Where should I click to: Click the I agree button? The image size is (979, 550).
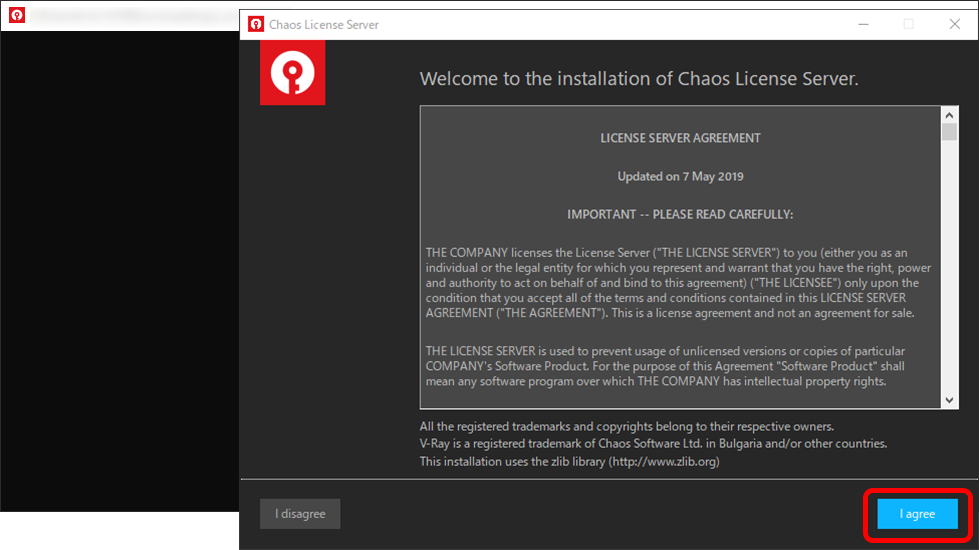pyautogui.click(x=917, y=514)
